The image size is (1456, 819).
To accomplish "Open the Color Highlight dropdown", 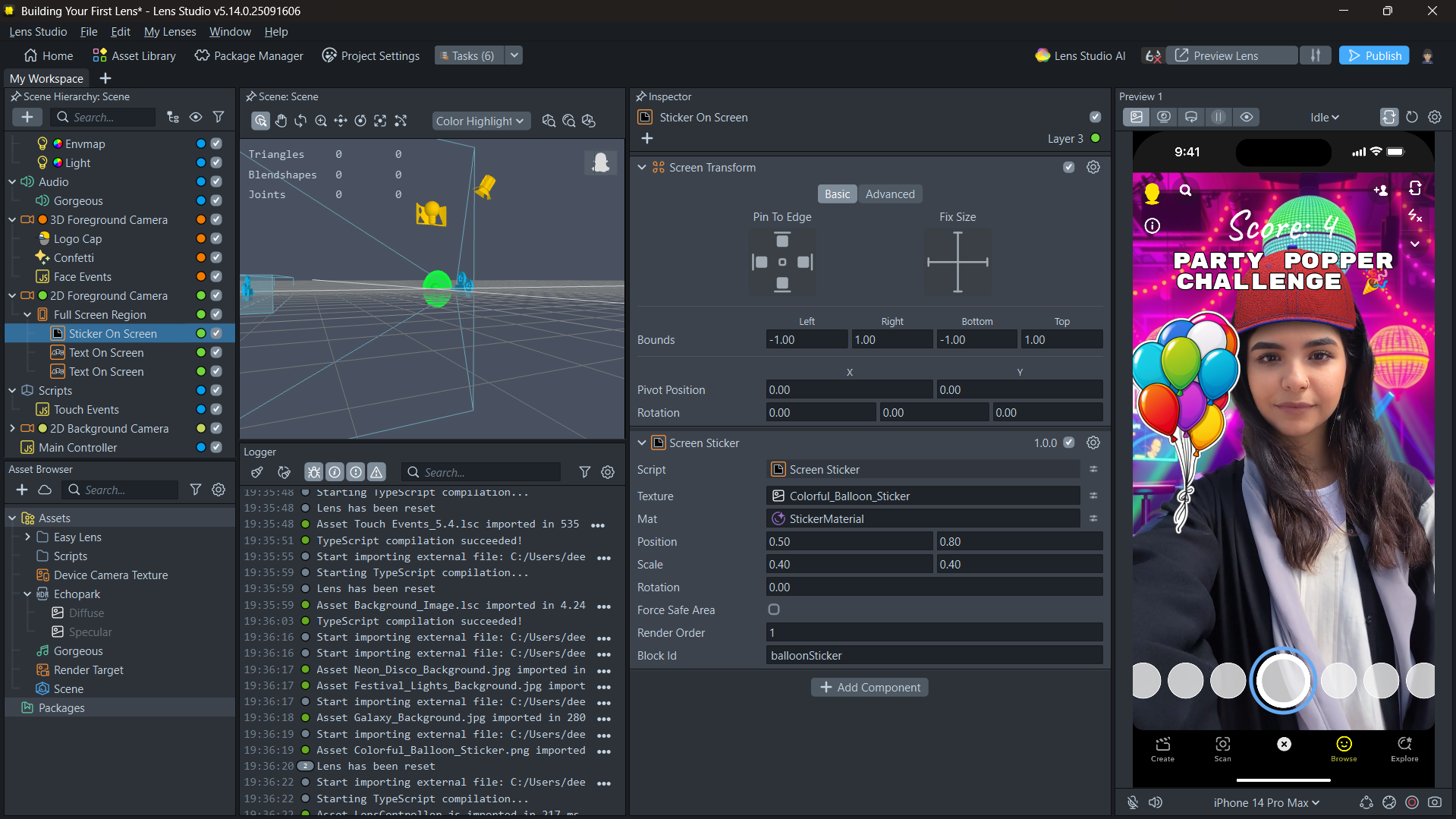I will [x=480, y=121].
